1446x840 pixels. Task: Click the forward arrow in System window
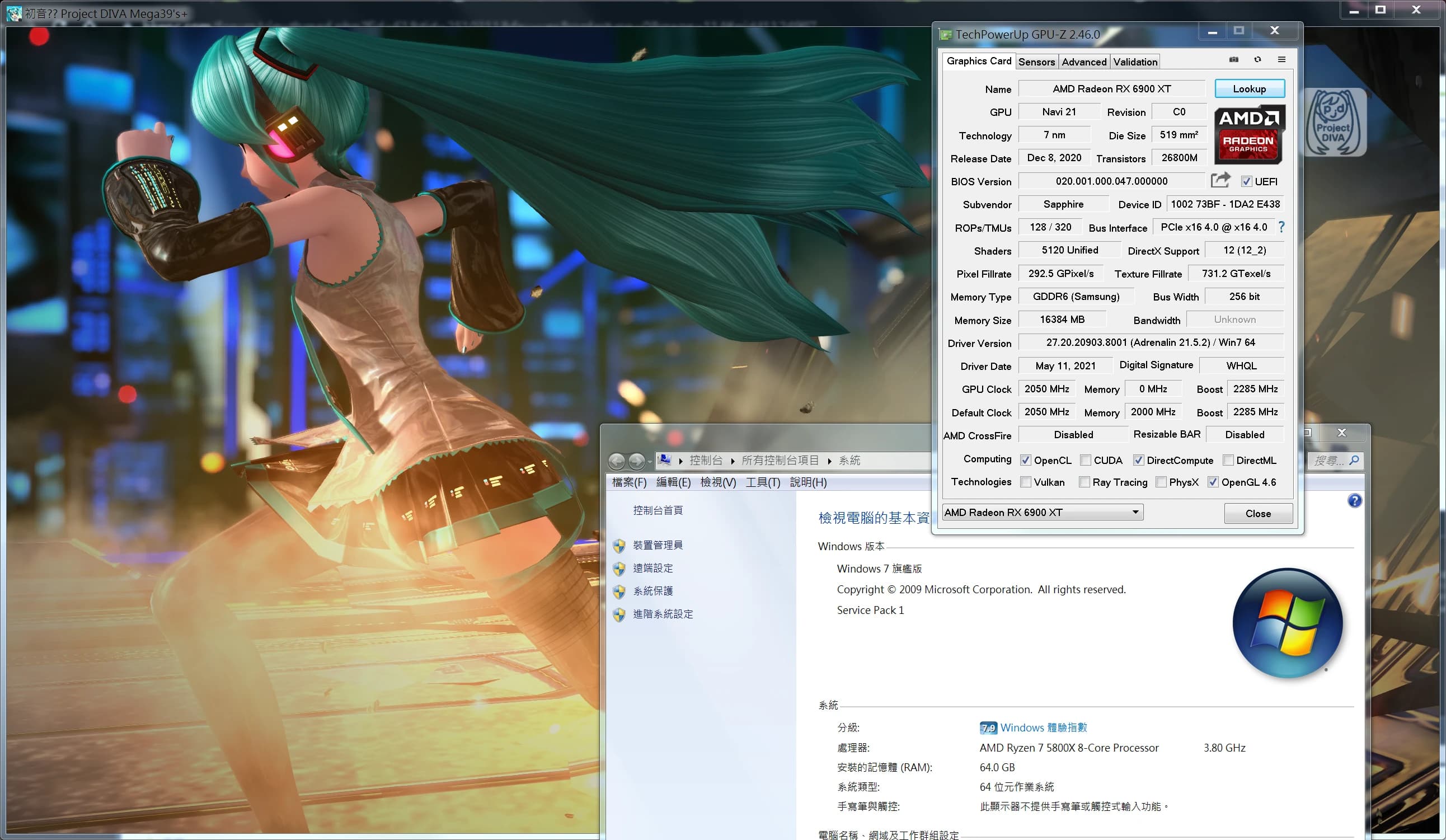point(636,461)
